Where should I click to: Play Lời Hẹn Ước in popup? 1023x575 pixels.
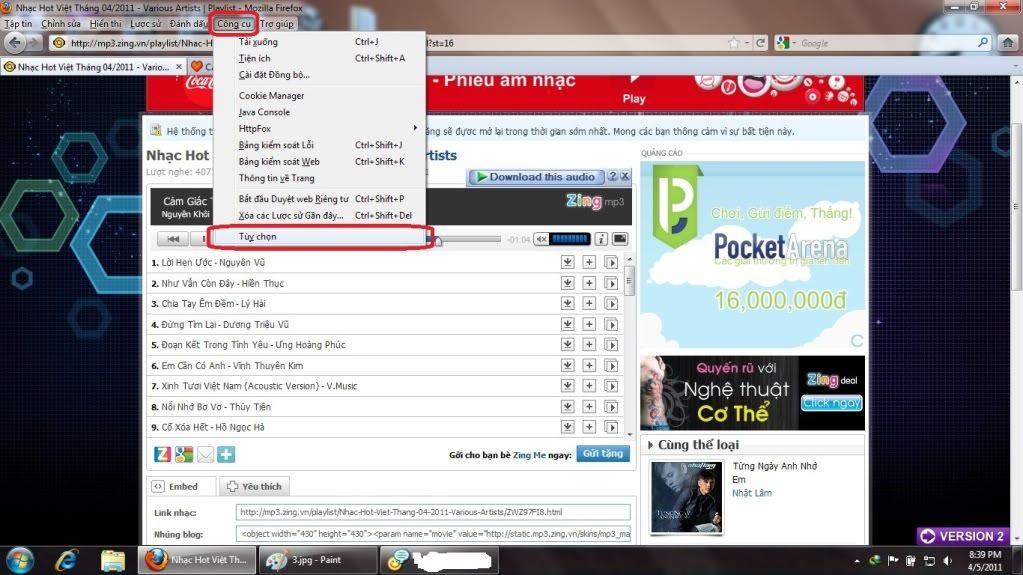(611, 262)
